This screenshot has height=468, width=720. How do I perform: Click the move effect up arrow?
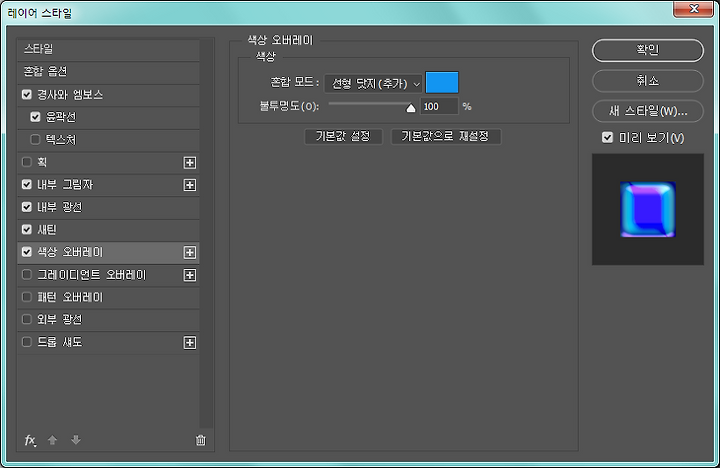pos(52,440)
